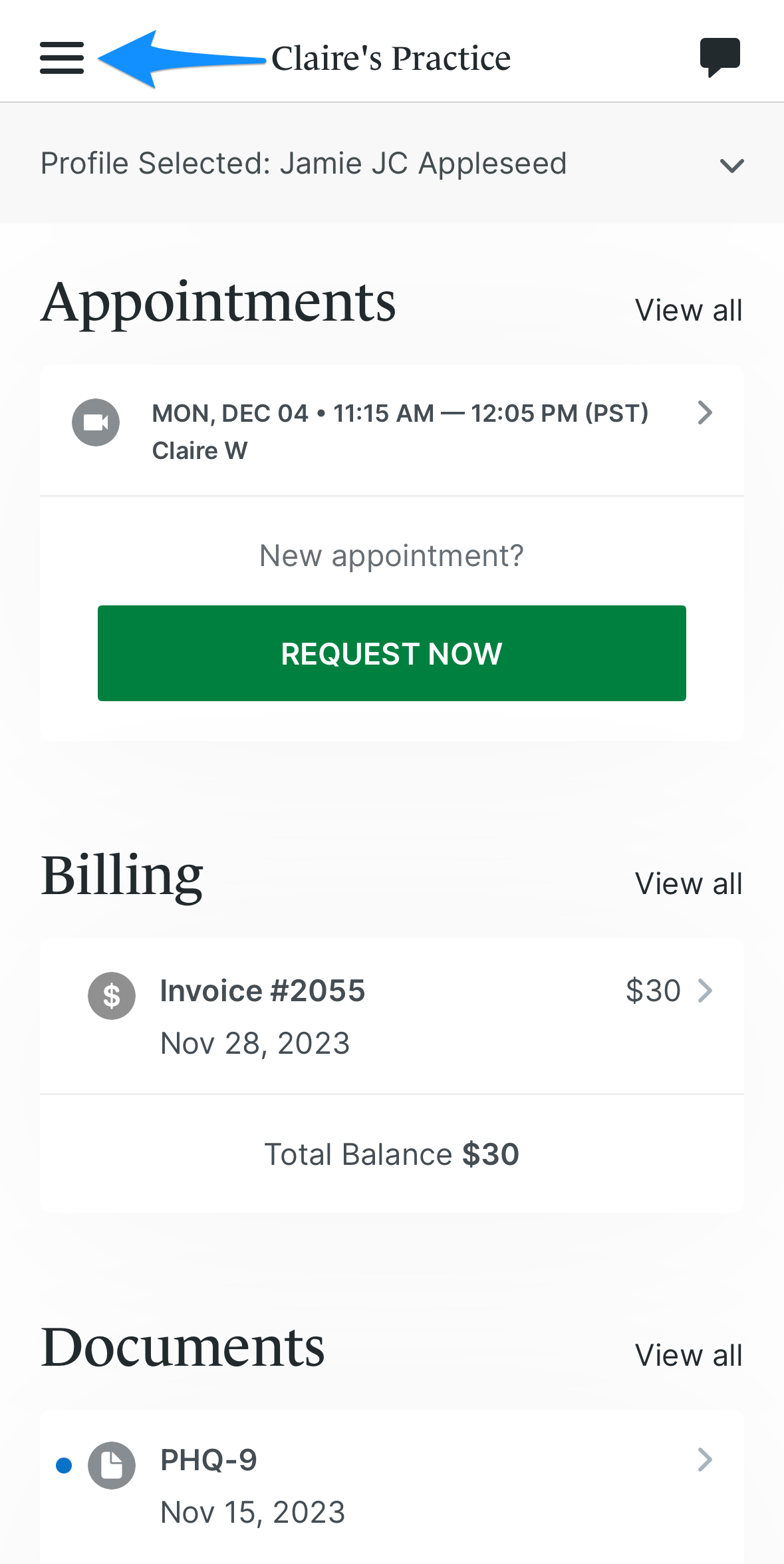Open the MON, DEC 04 appointment entry

[392, 430]
